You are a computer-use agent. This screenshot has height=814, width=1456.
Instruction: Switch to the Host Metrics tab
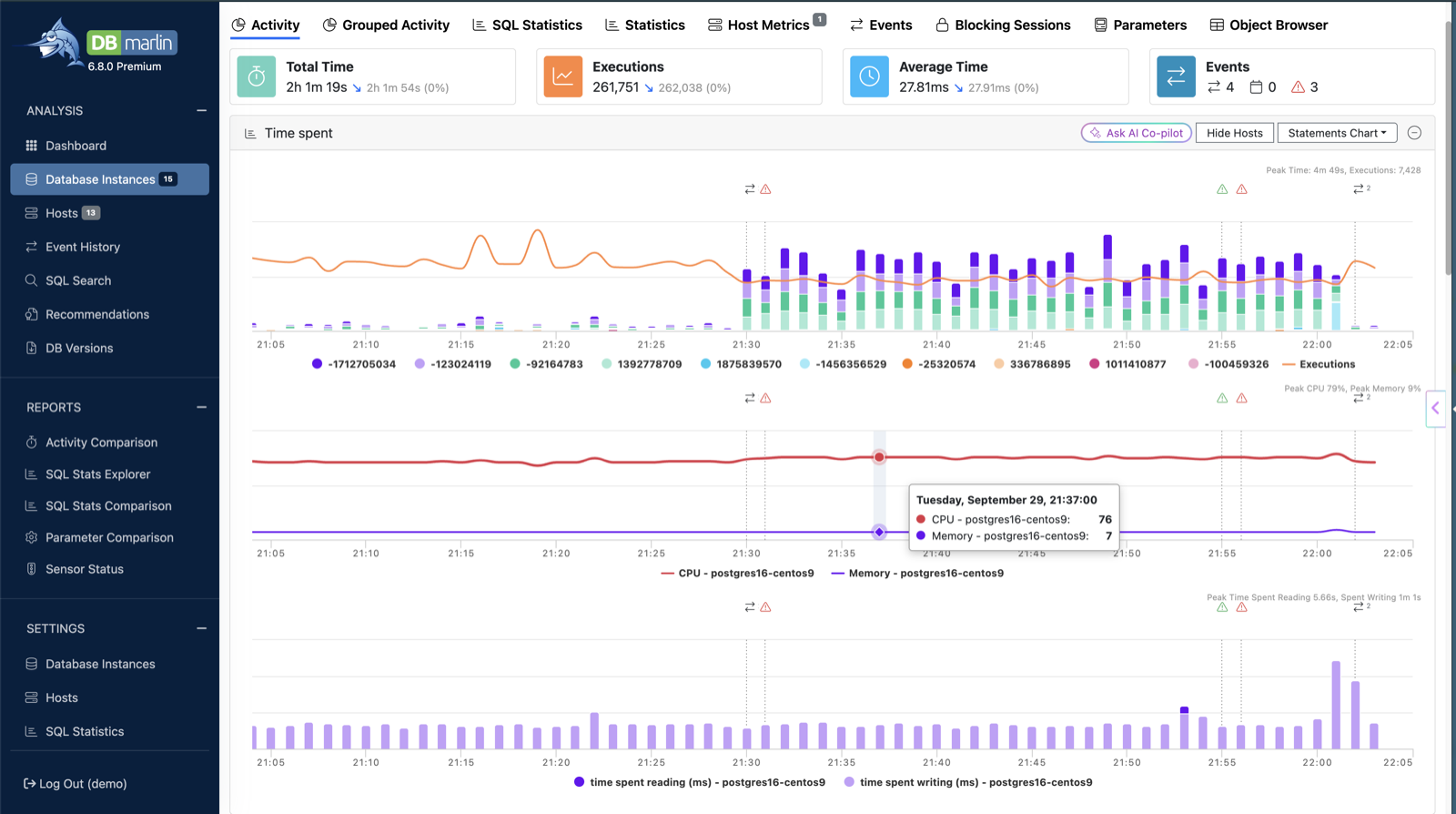pos(766,25)
